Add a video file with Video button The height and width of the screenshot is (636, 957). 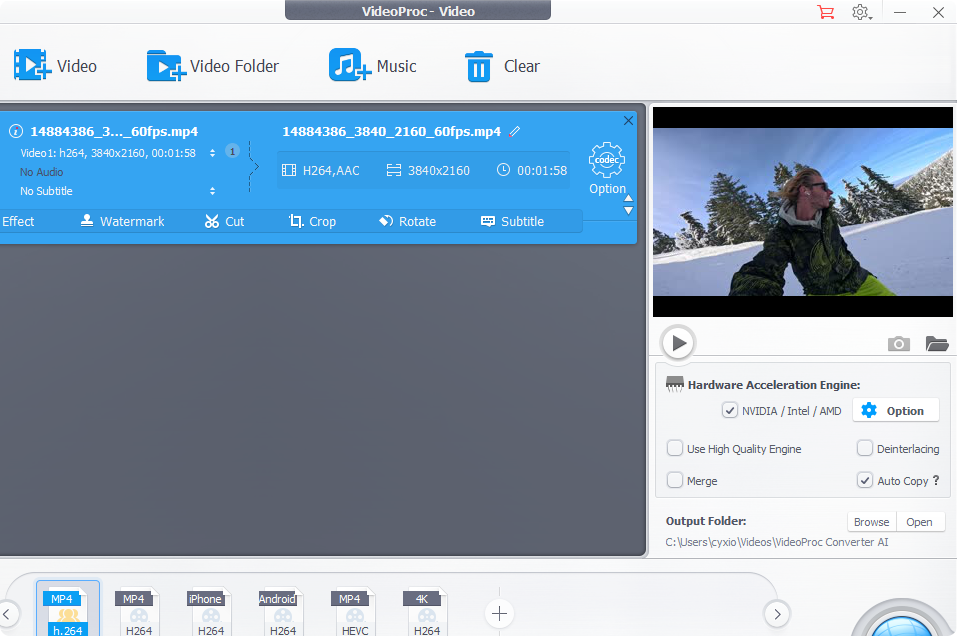[x=55, y=65]
